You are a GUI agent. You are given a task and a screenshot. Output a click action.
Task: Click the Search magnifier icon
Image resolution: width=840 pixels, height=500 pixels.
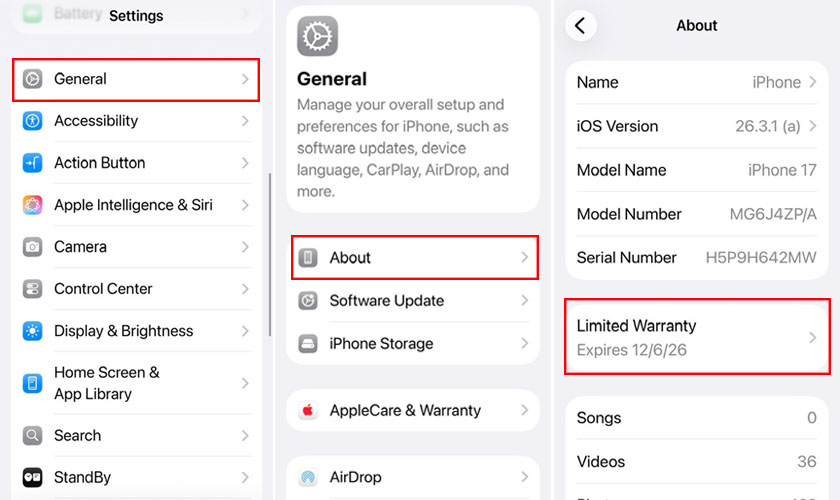tap(32, 435)
